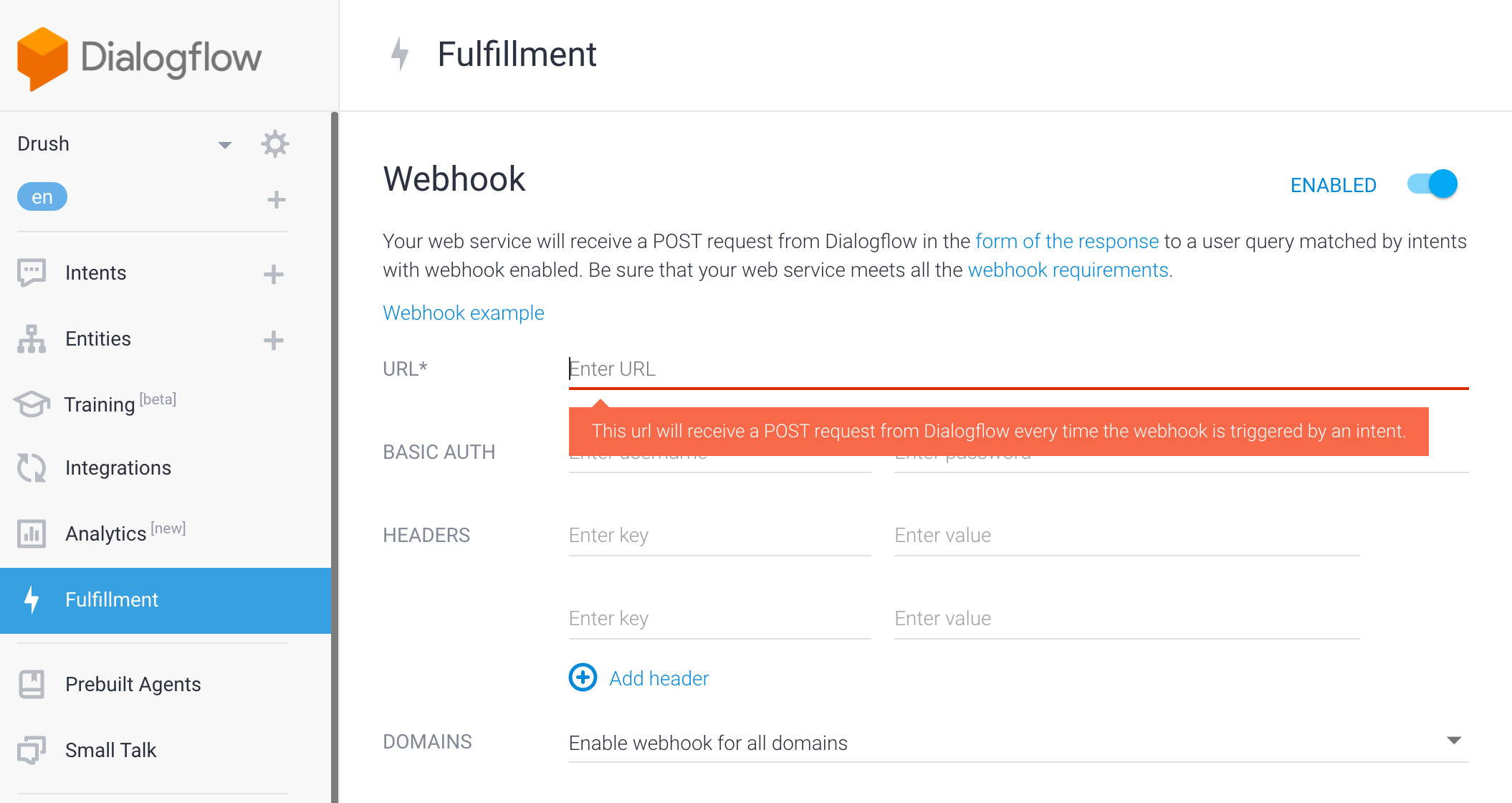This screenshot has height=803, width=1512.
Task: Click the Fulfillment lightning icon
Action: coord(30,599)
